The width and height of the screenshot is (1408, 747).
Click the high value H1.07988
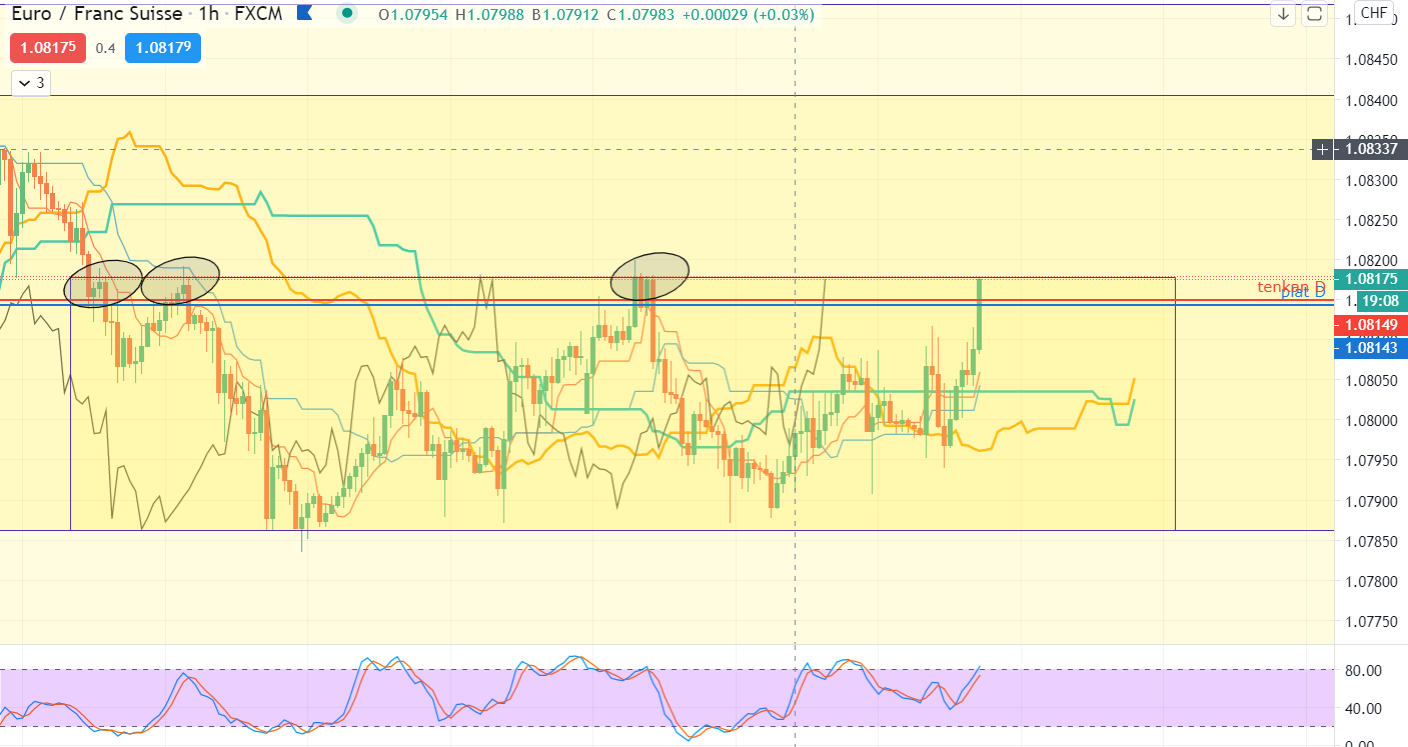(491, 14)
